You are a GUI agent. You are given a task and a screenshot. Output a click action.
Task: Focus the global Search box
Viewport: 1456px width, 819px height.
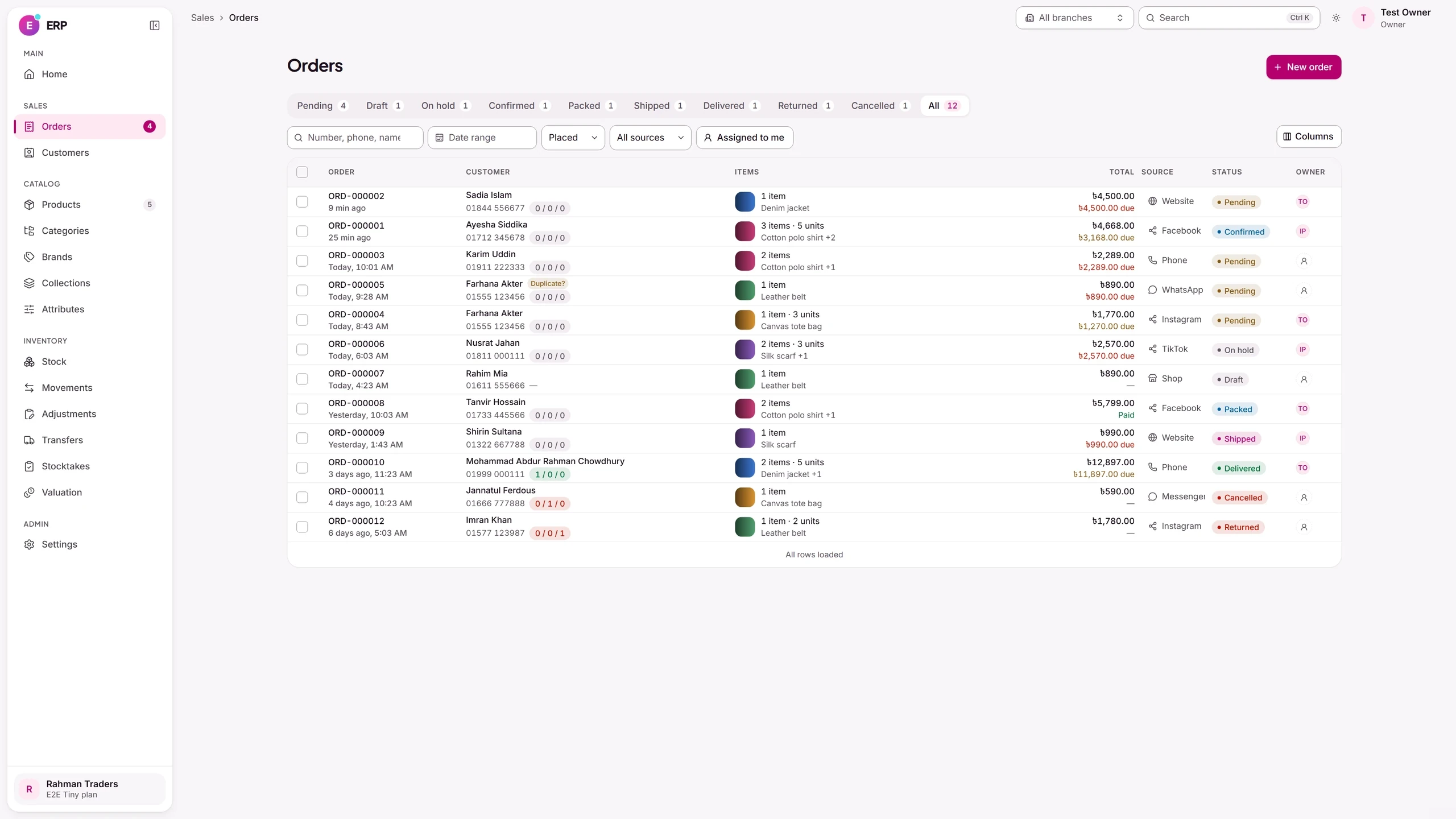point(1228,18)
